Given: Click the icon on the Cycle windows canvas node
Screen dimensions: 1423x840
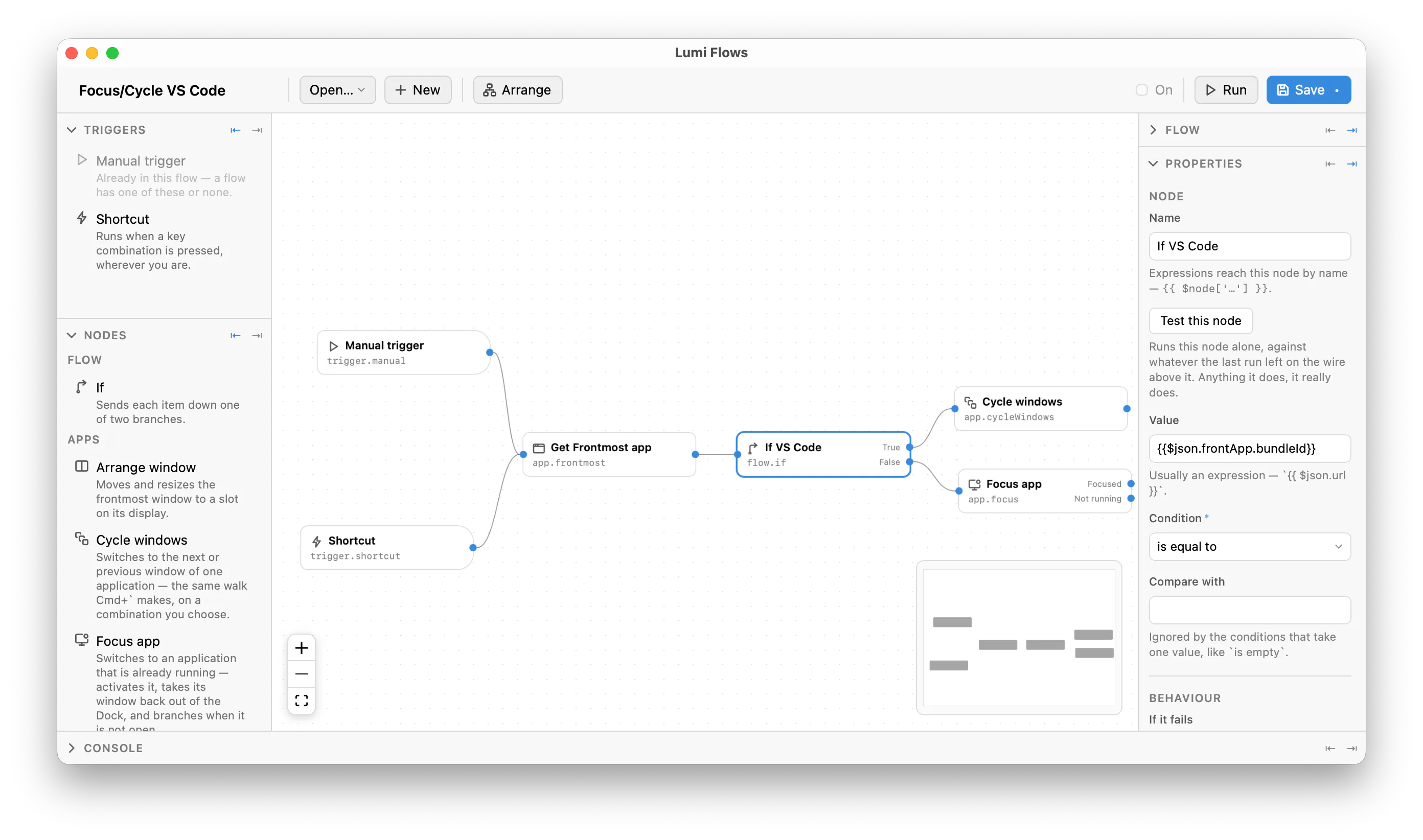Looking at the screenshot, I should 970,403.
